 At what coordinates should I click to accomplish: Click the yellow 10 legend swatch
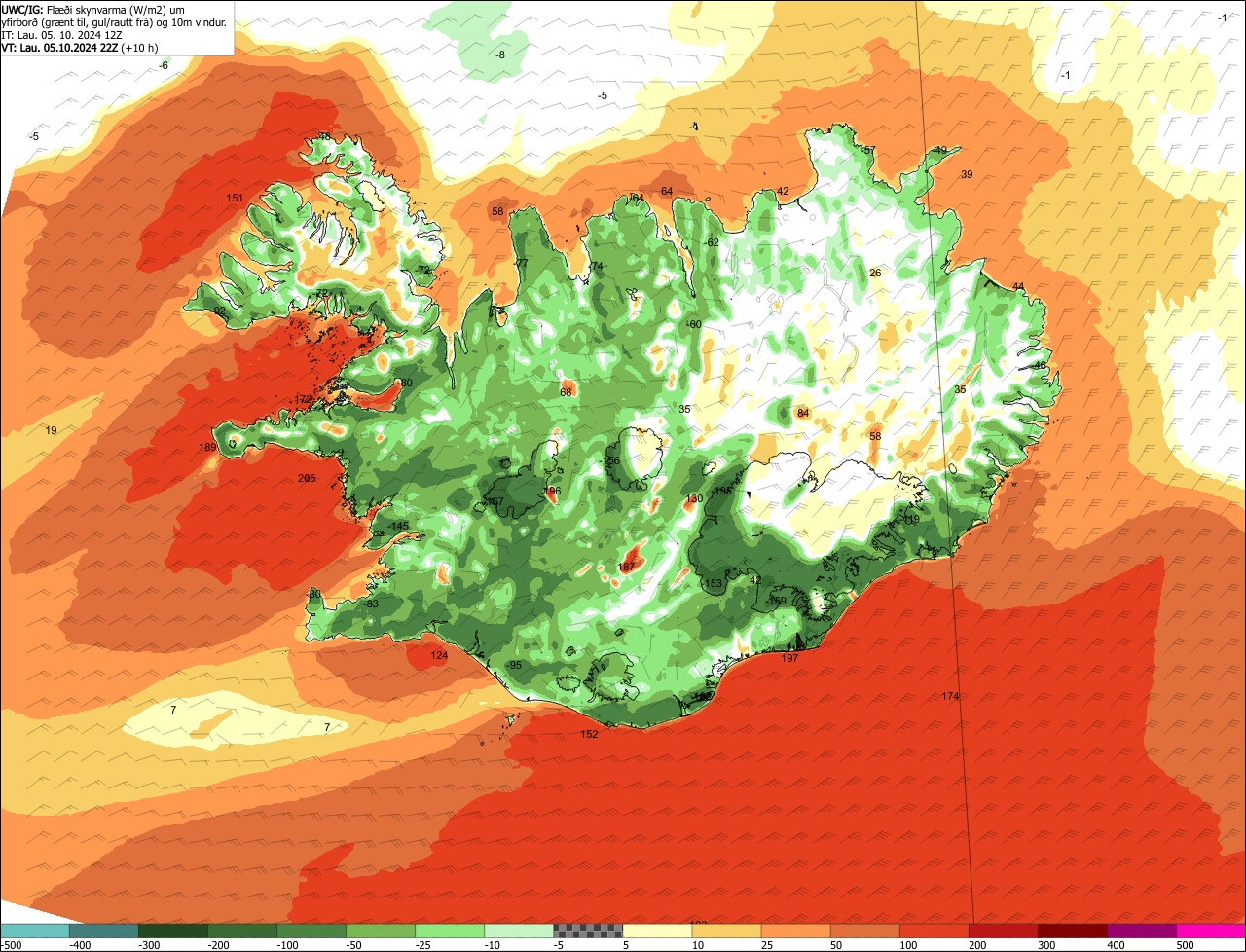pyautogui.click(x=726, y=932)
